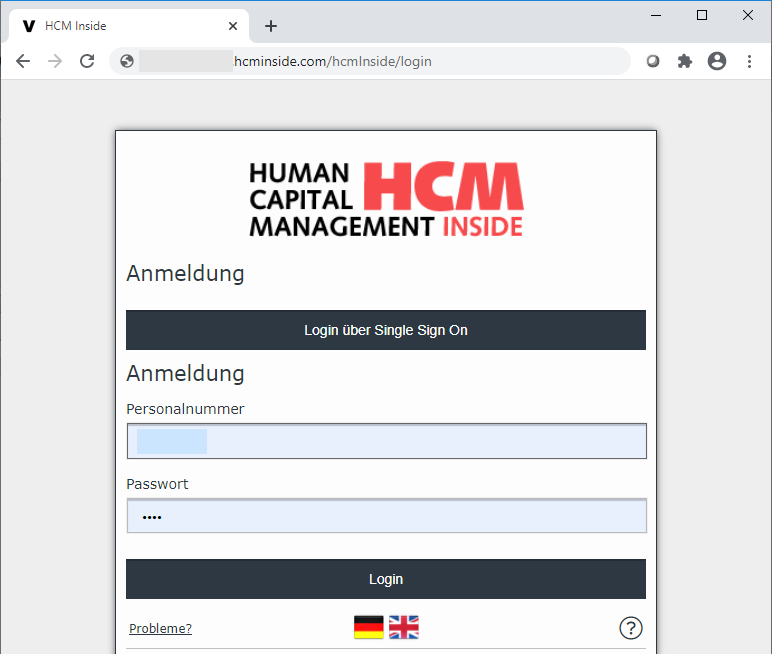Screen dimensions: 772x654
Task: Close the browser window
Action: pyautogui.click(x=747, y=15)
